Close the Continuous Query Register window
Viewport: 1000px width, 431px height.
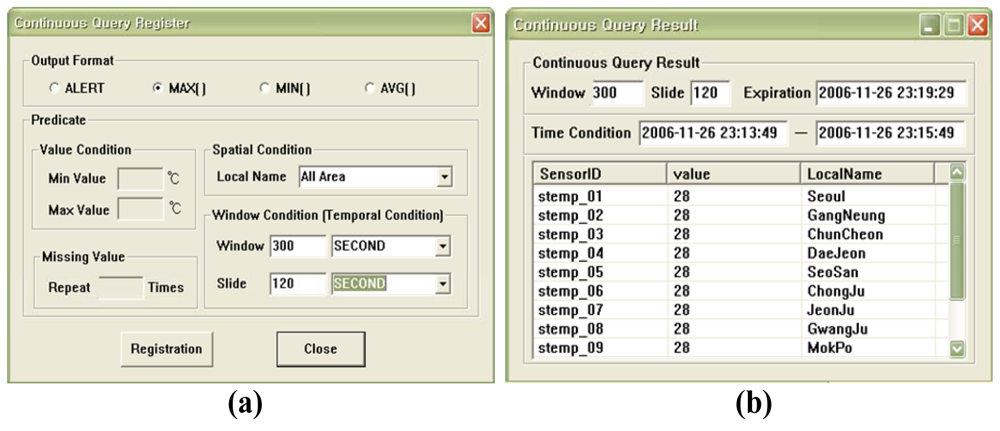tap(481, 23)
